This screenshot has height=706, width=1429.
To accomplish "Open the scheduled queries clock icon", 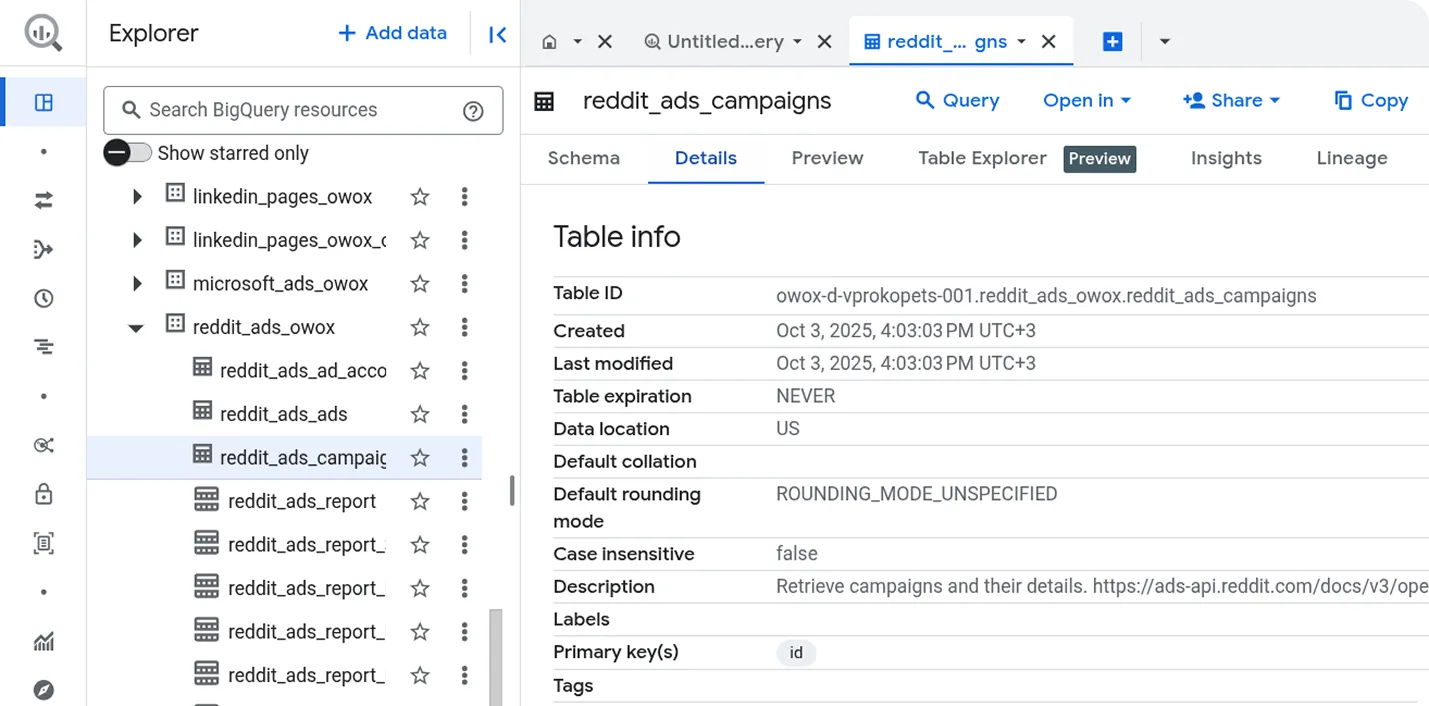I will point(43,298).
